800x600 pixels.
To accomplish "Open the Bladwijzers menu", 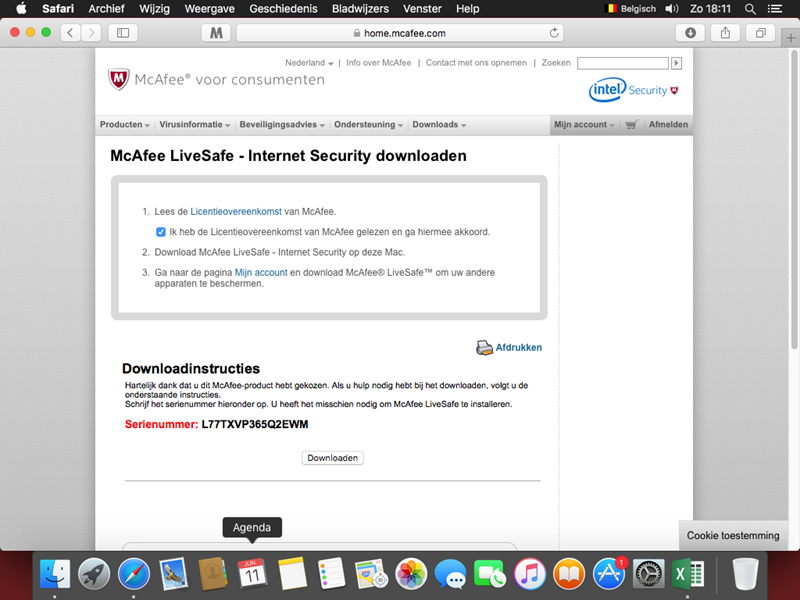I will pyautogui.click(x=360, y=9).
